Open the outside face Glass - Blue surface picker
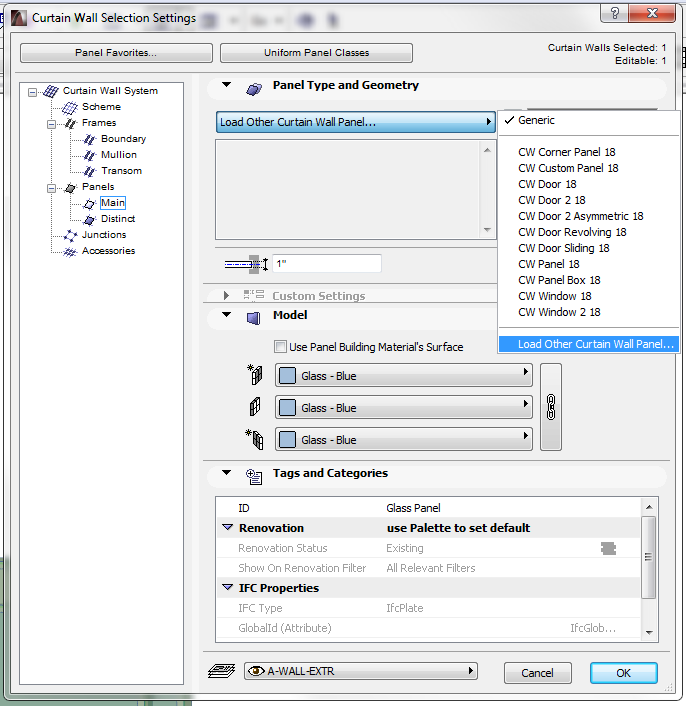Screen dimensions: 686x706 [x=404, y=376]
